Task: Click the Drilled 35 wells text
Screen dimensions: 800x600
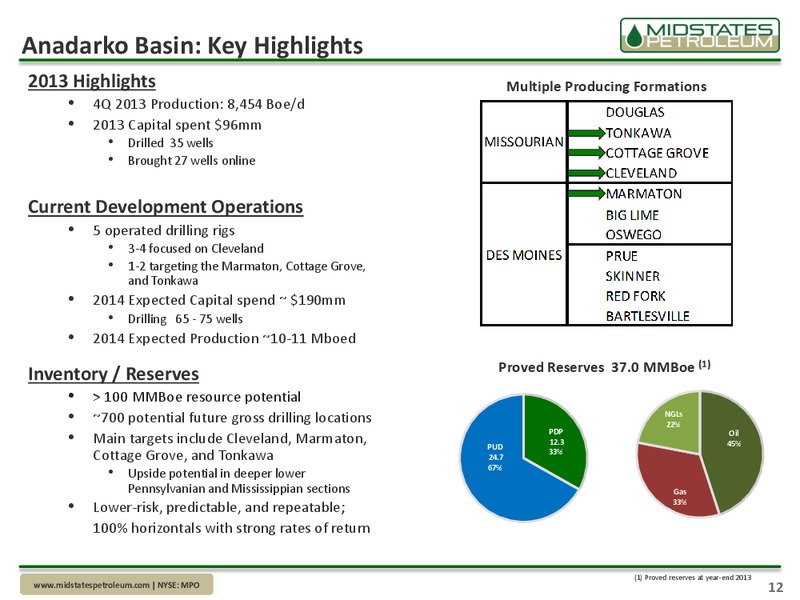Action: click(170, 143)
